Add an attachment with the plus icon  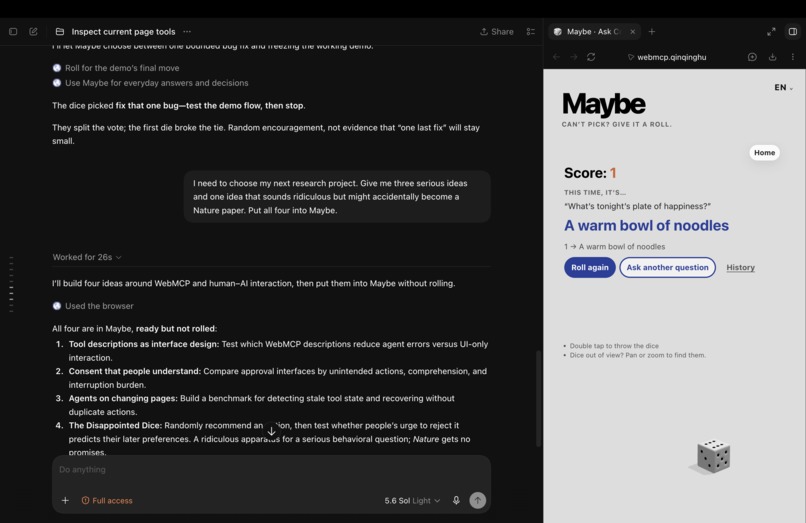pyautogui.click(x=65, y=500)
